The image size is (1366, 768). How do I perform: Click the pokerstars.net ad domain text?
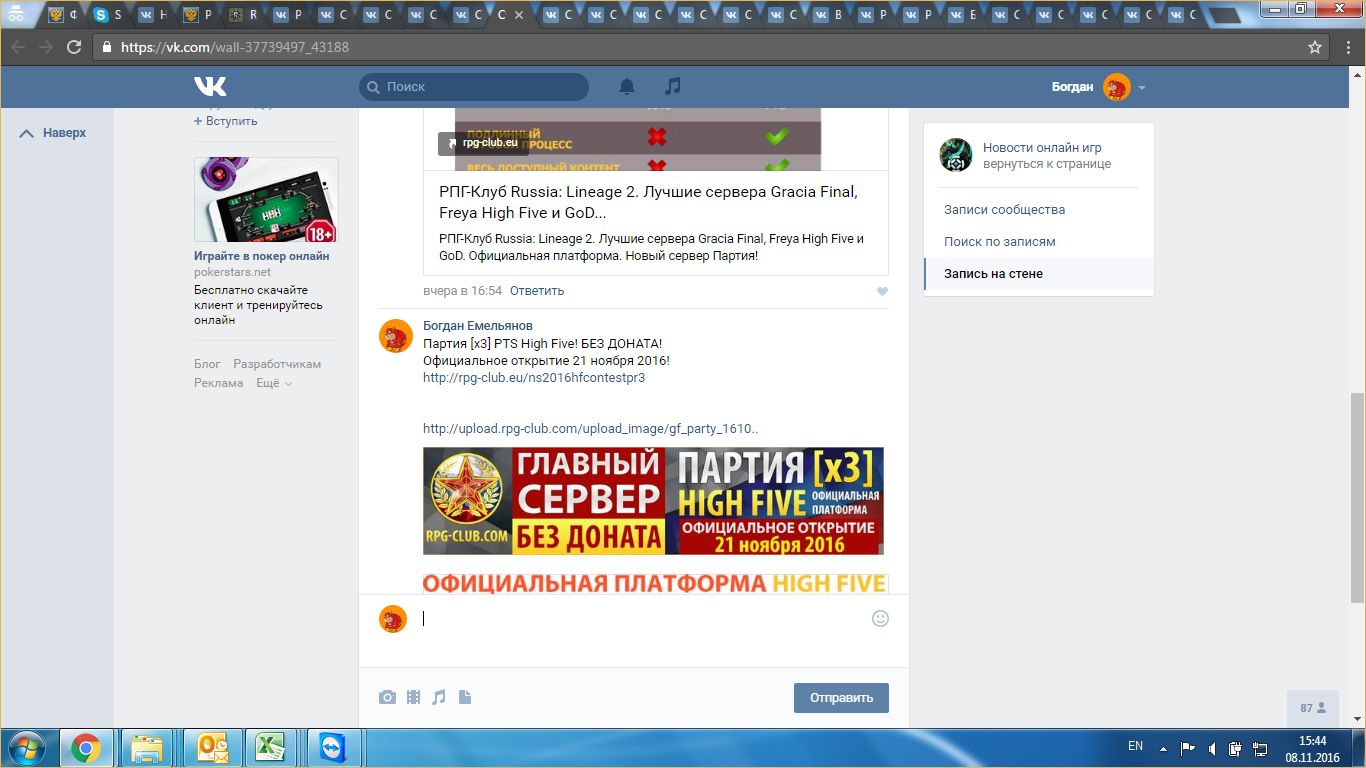coord(232,272)
